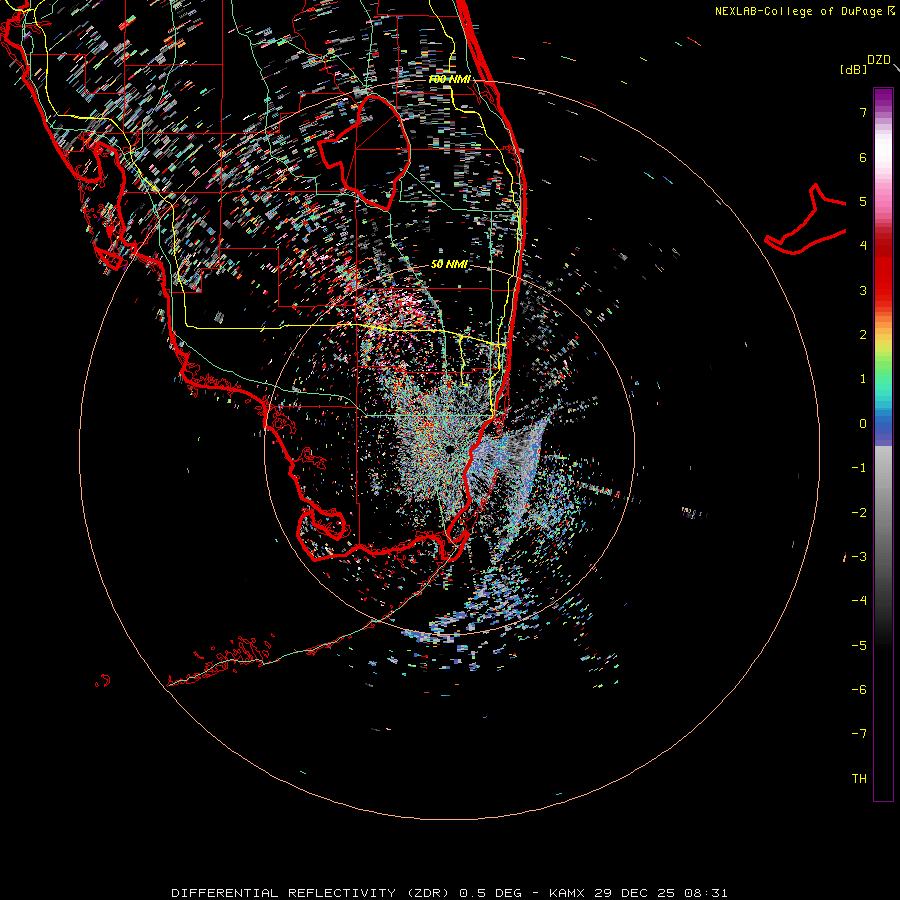Click the TH threshold label on scale
900x900 pixels.
tap(859, 778)
